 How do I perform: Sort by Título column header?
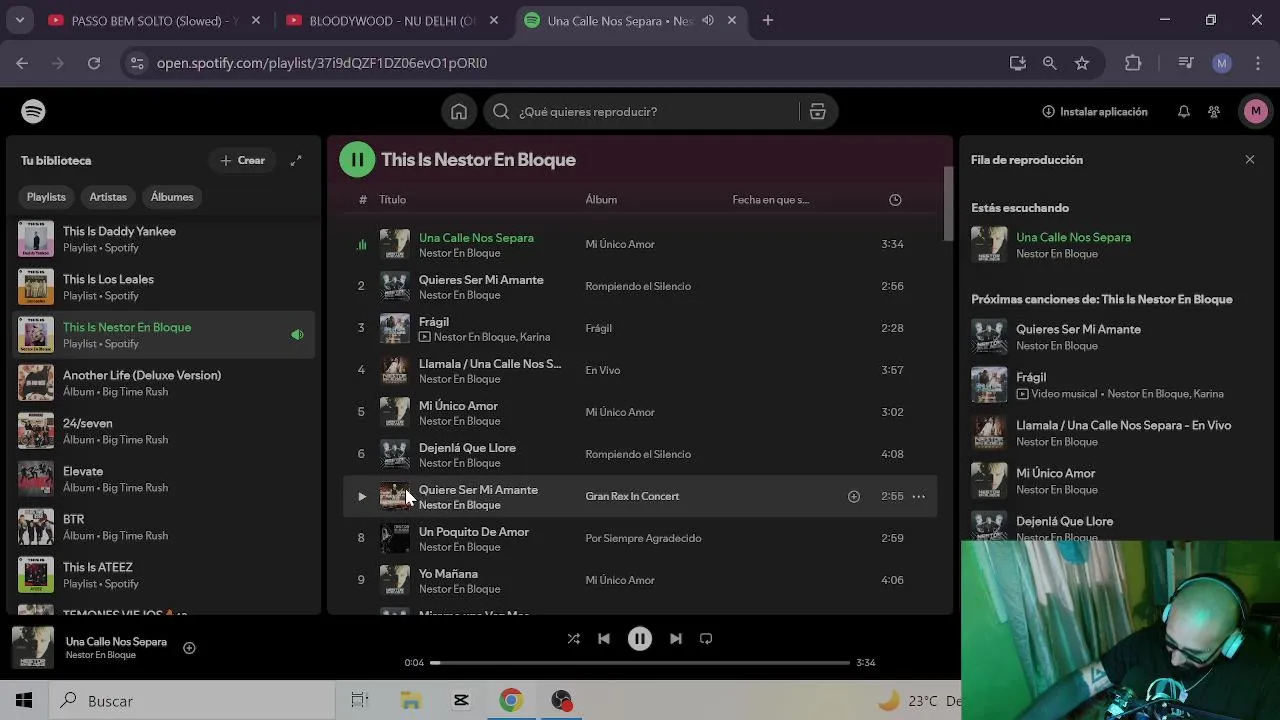point(392,200)
